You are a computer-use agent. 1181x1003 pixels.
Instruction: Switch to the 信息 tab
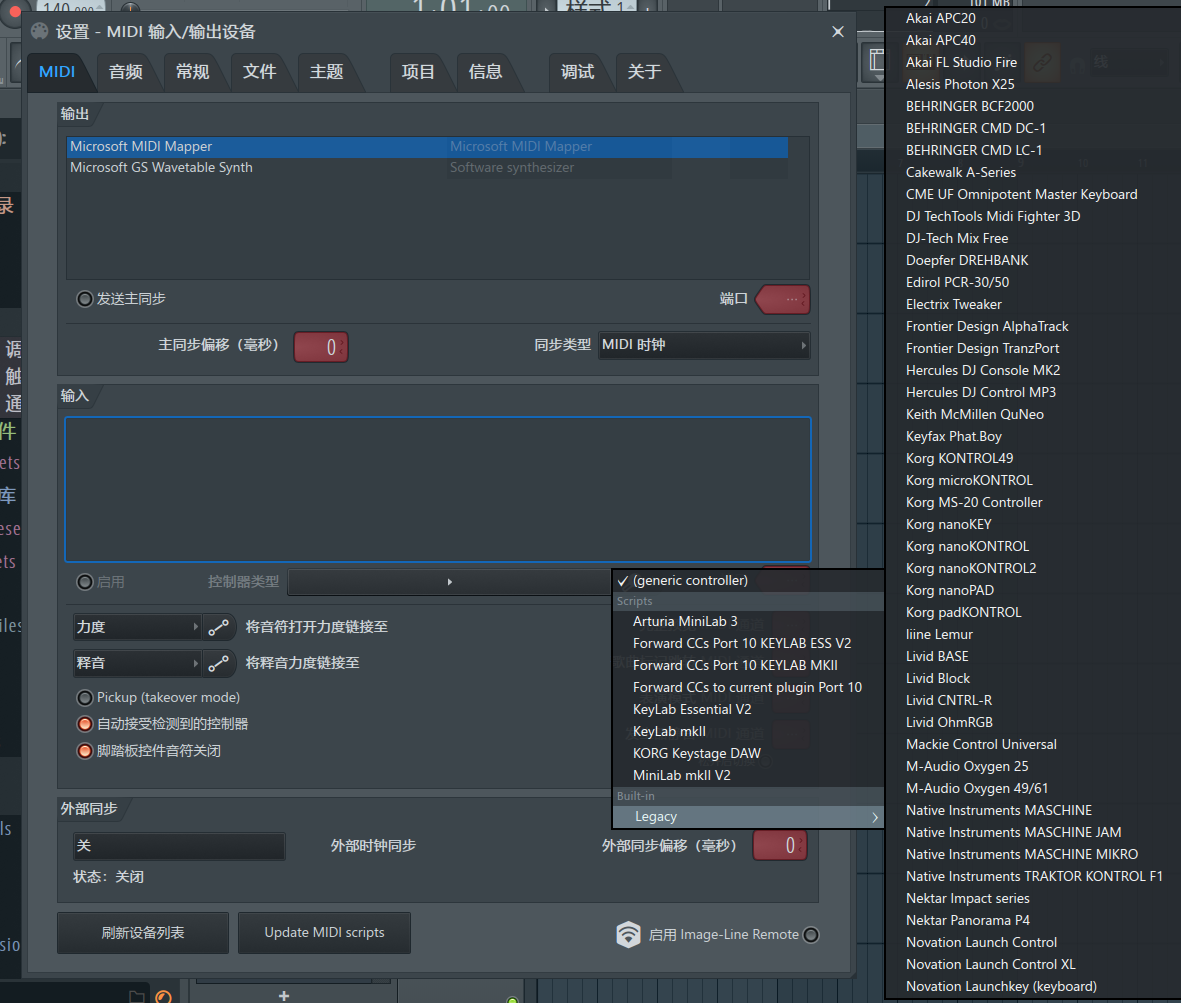(x=485, y=72)
